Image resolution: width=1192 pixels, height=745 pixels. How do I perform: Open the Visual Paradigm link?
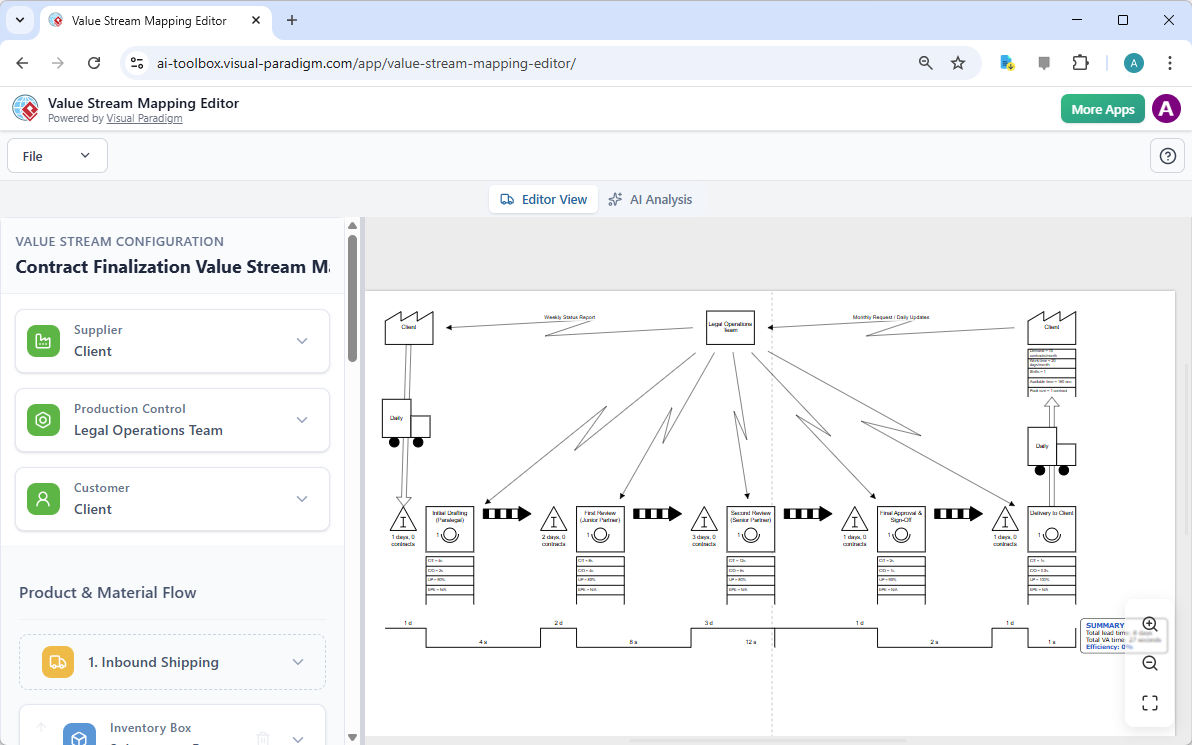[x=144, y=118]
